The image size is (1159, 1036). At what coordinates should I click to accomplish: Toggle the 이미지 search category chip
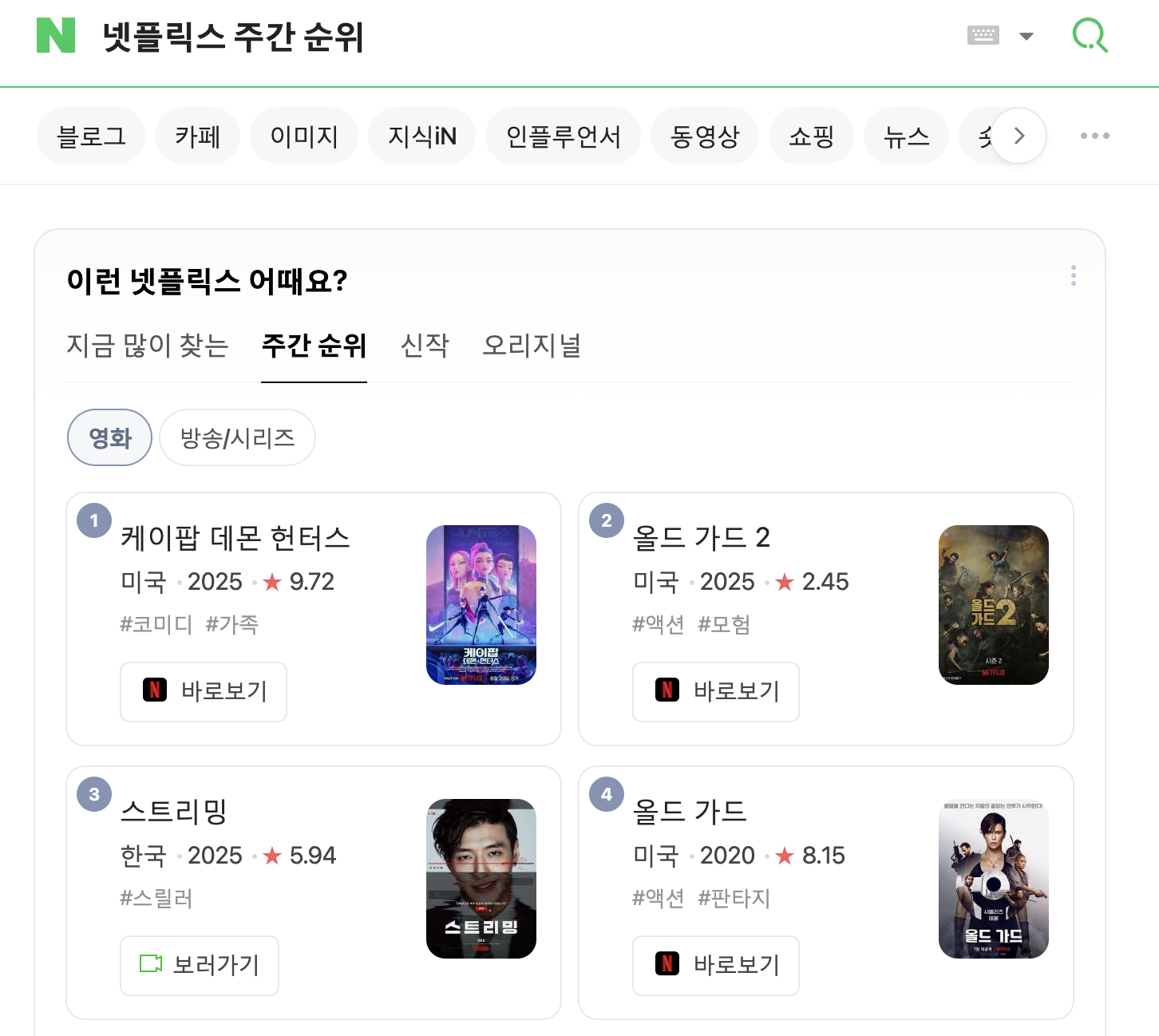pos(304,136)
